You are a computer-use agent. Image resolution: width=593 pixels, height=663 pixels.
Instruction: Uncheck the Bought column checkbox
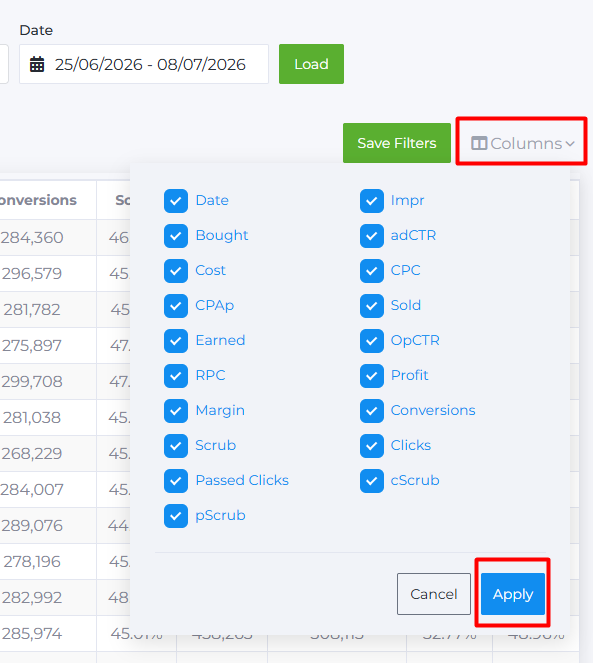(x=176, y=236)
